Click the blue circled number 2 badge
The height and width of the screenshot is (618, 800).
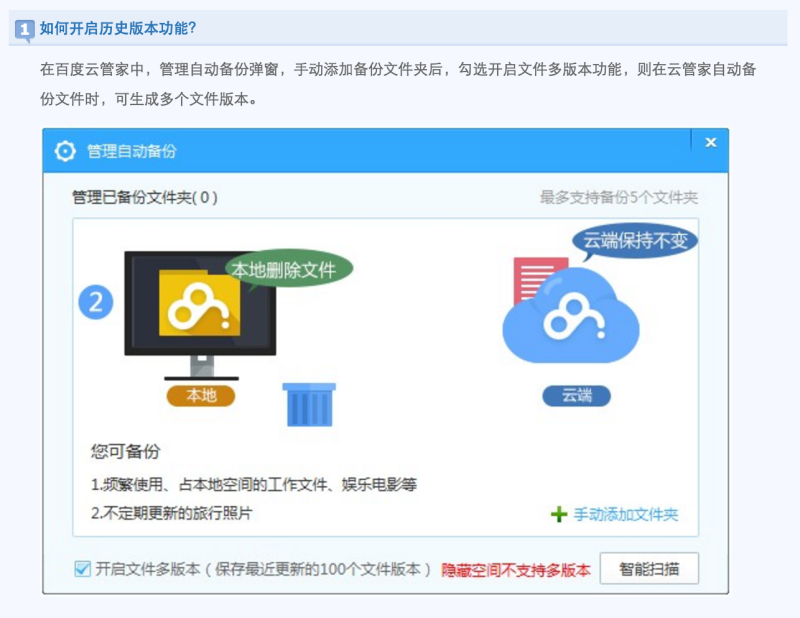pyautogui.click(x=96, y=302)
